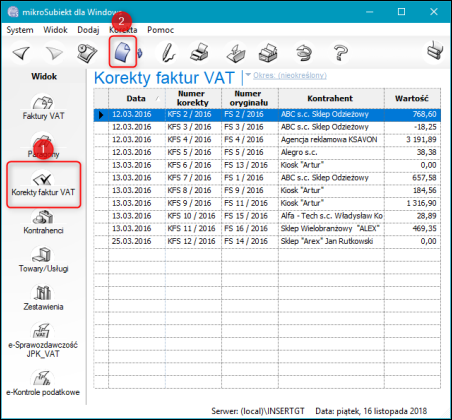Sort by the Wartość column header
452x420 pixels.
412,98
